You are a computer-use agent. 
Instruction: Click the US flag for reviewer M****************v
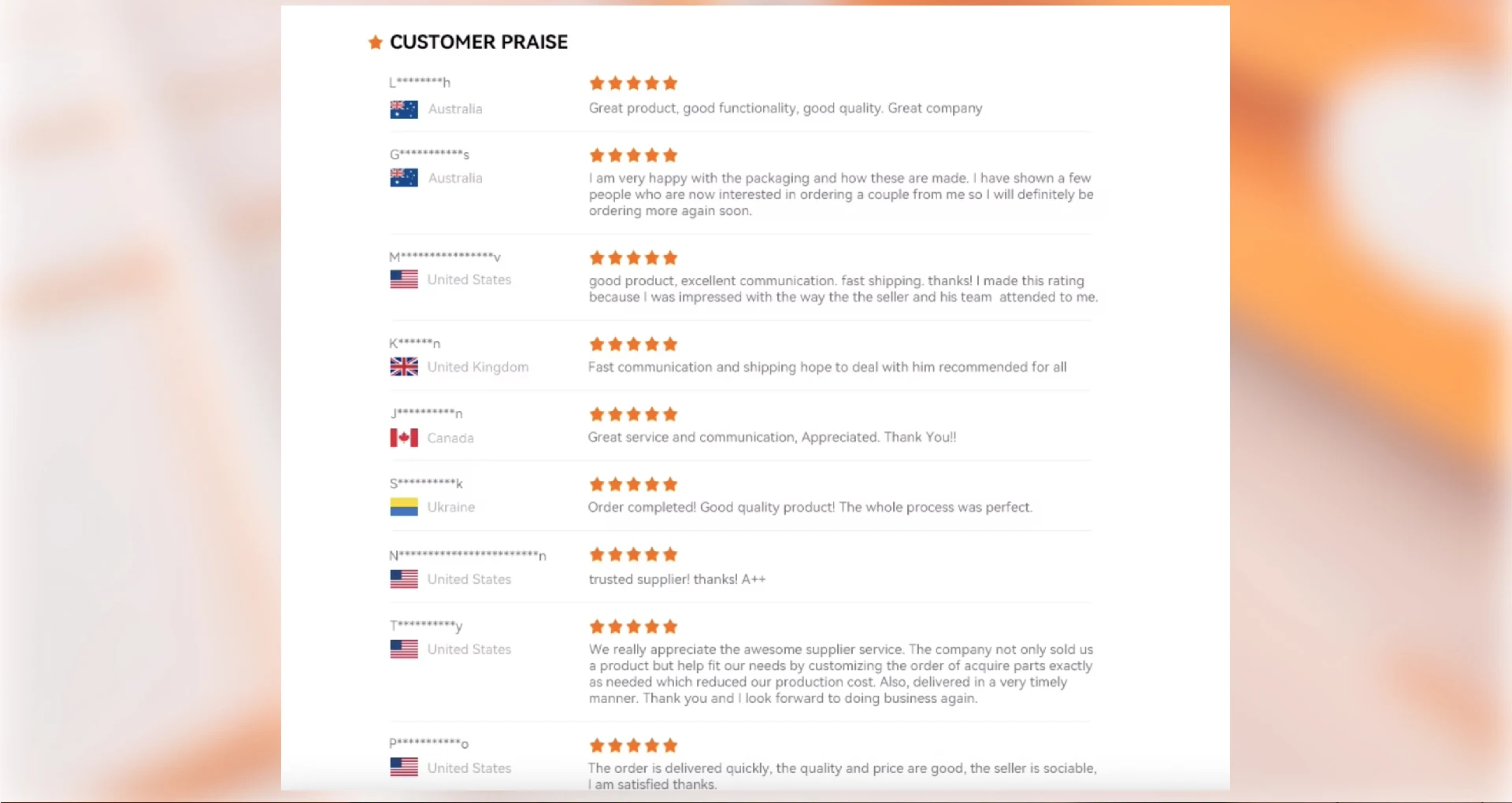404,279
